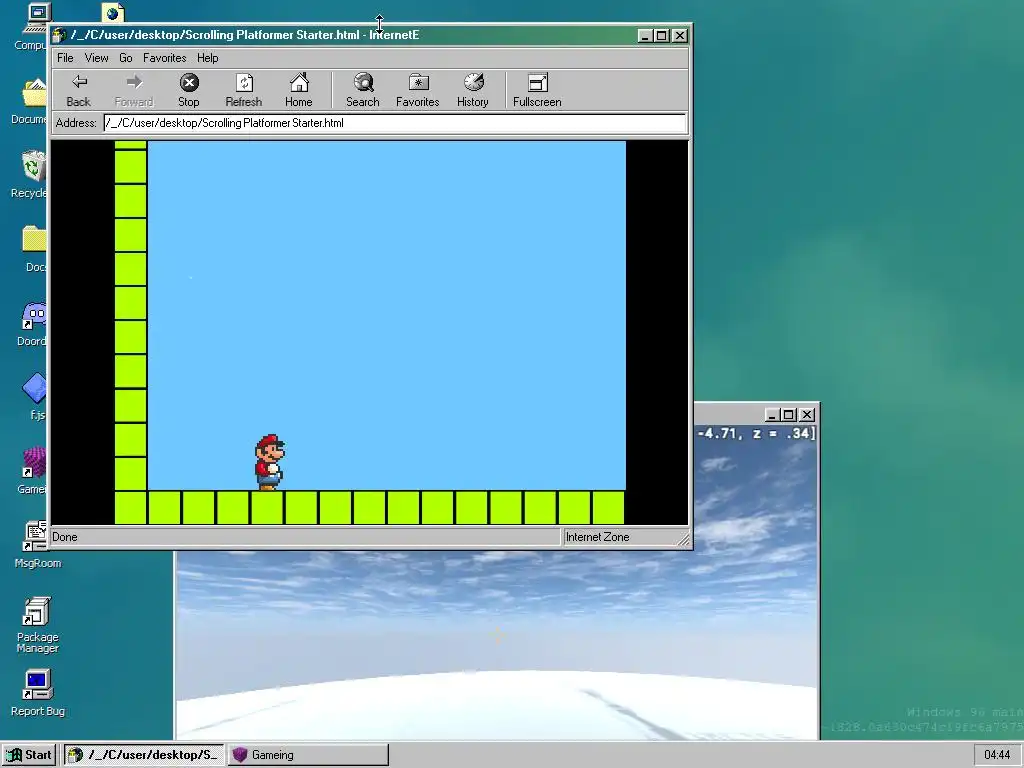Select the Package Manager desktop icon

(x=37, y=624)
